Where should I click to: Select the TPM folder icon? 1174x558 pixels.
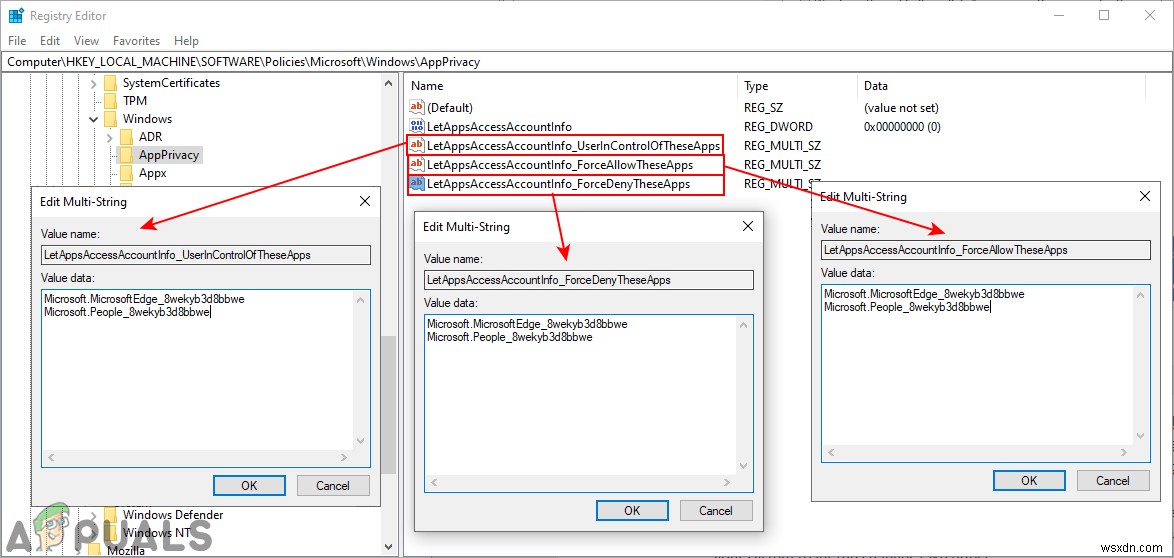point(111,101)
